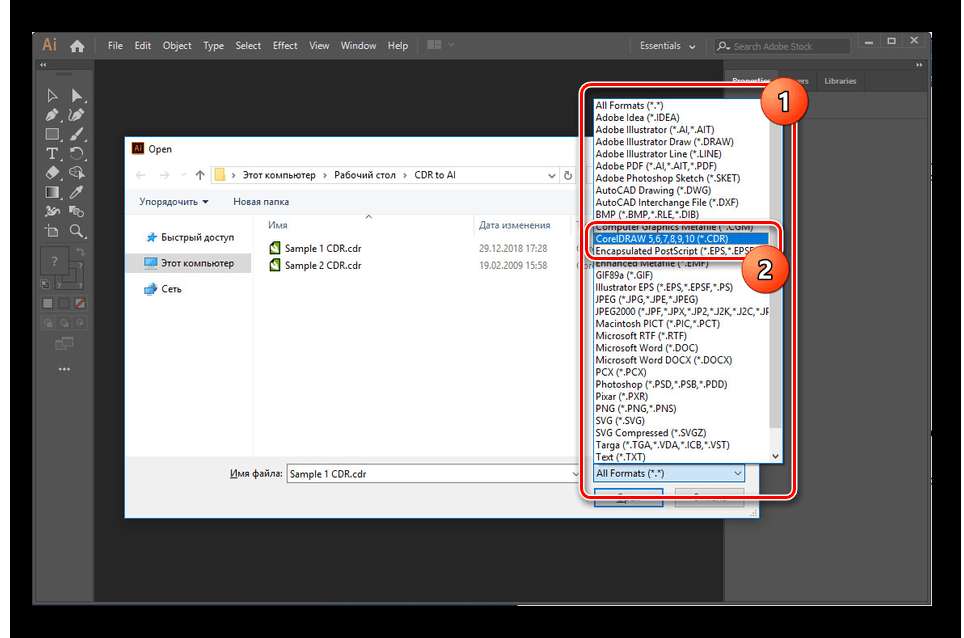
Task: Open the Type menu
Action: click(213, 45)
